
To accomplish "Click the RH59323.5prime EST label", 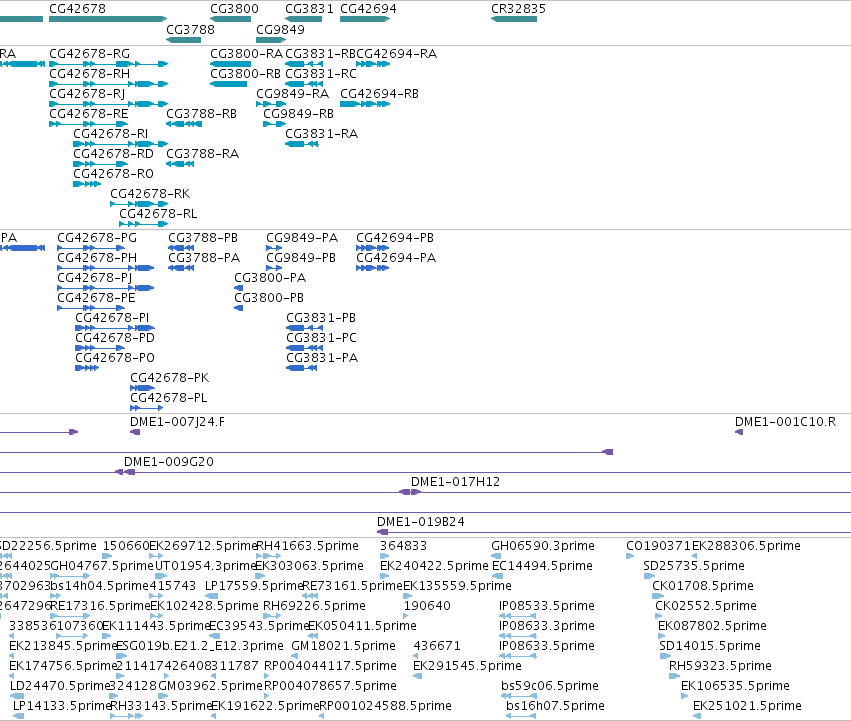I will pos(720,667).
